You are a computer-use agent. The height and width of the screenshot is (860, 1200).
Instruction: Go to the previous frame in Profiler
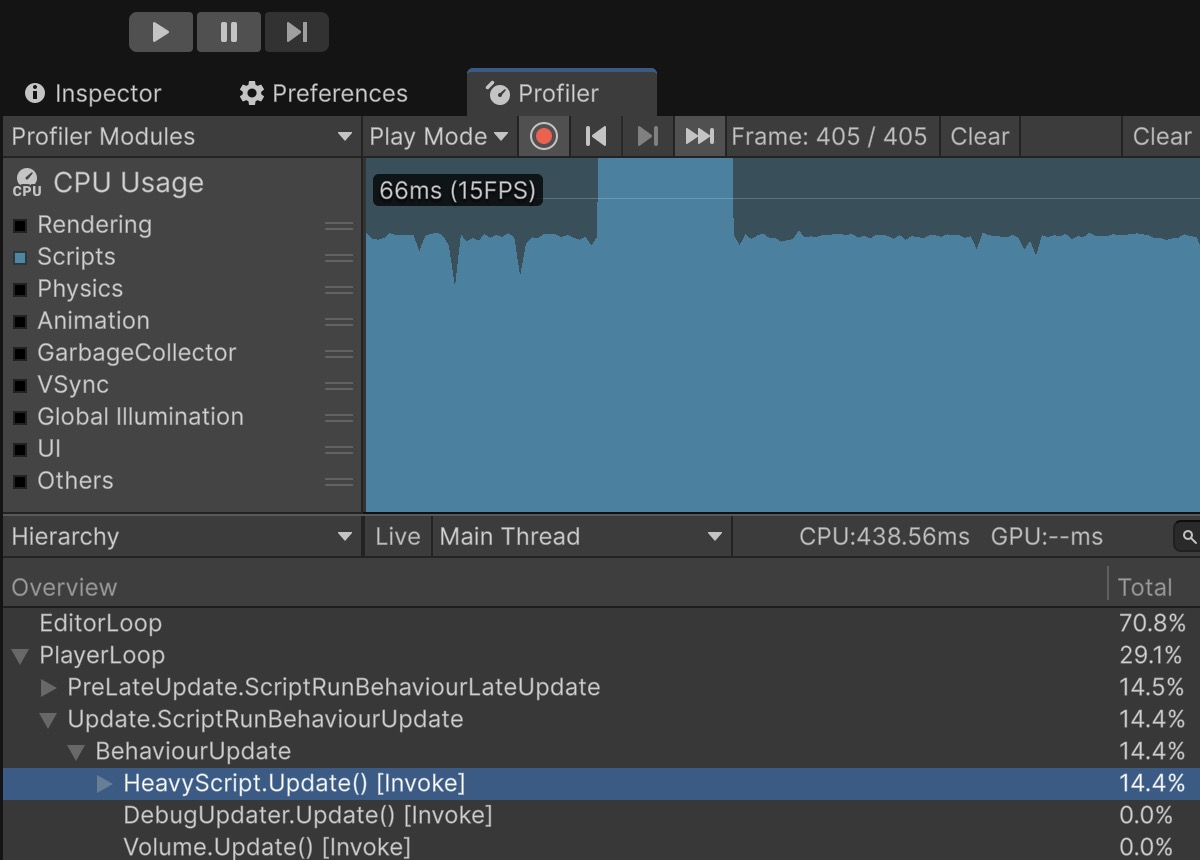click(596, 136)
